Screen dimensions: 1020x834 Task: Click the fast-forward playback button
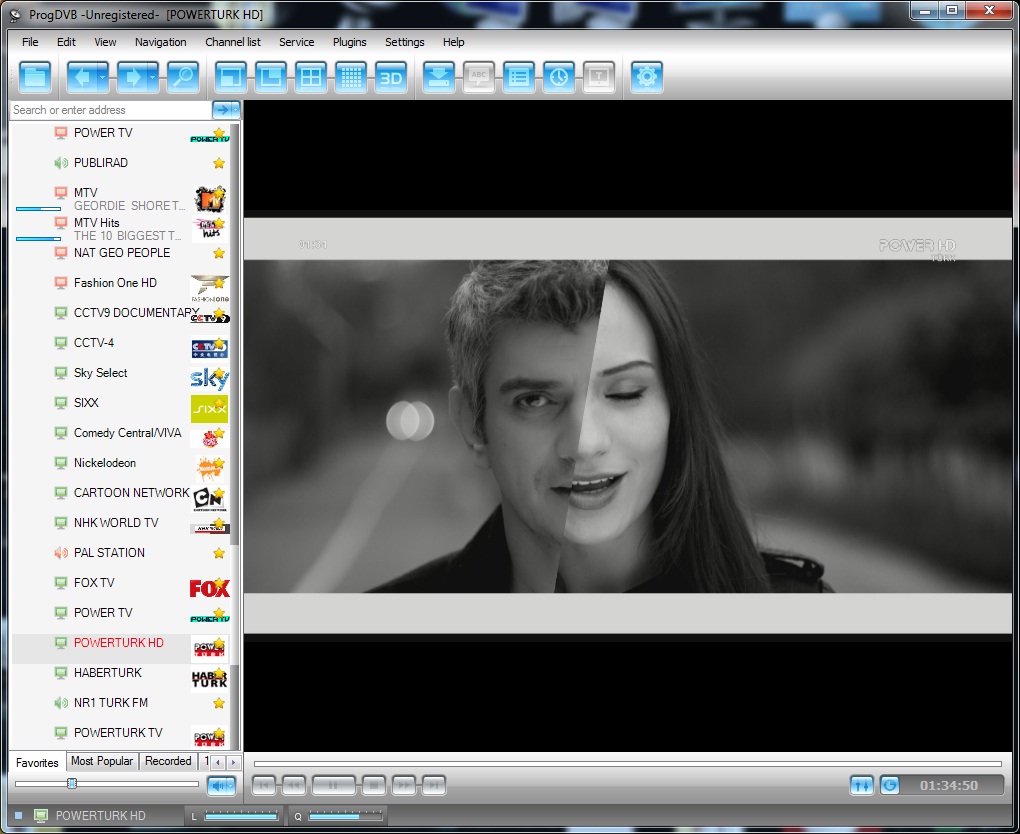tap(404, 785)
